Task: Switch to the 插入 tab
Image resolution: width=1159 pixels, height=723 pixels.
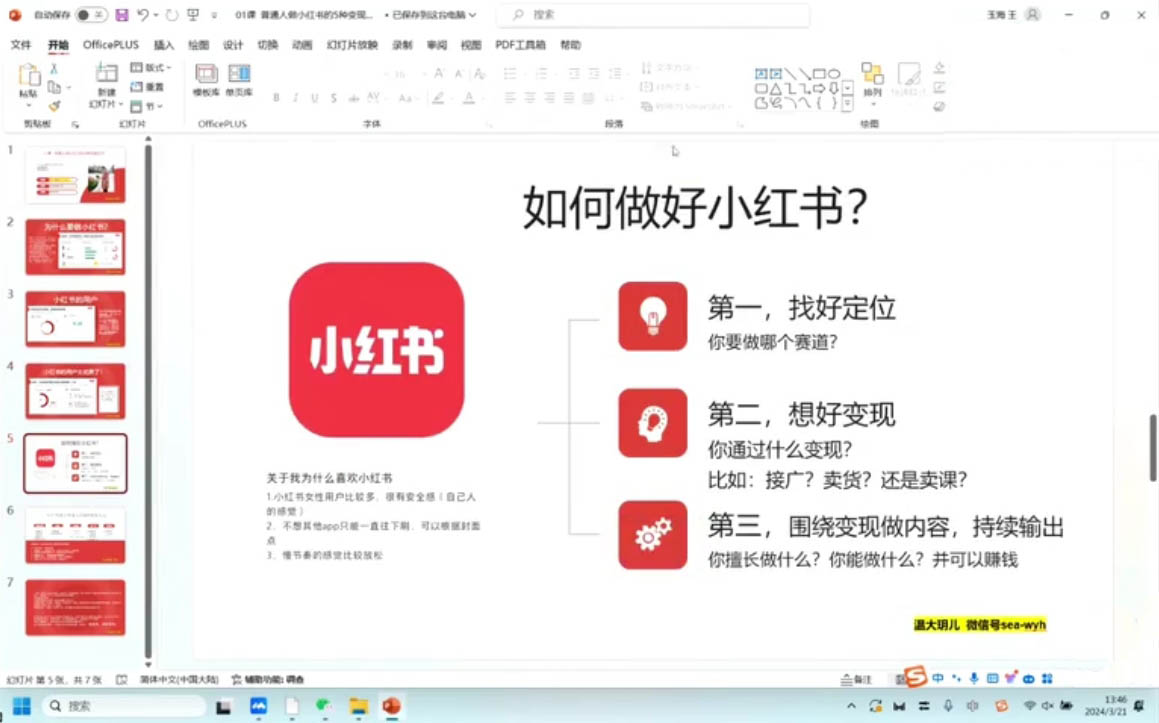Action: 163,45
